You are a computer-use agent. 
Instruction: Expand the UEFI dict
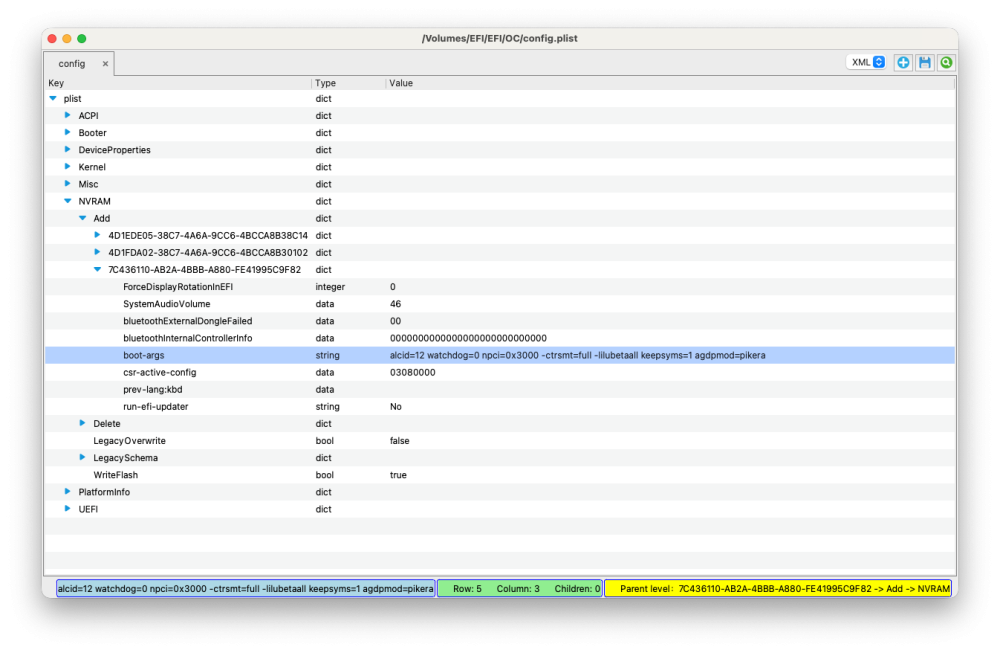[68, 509]
